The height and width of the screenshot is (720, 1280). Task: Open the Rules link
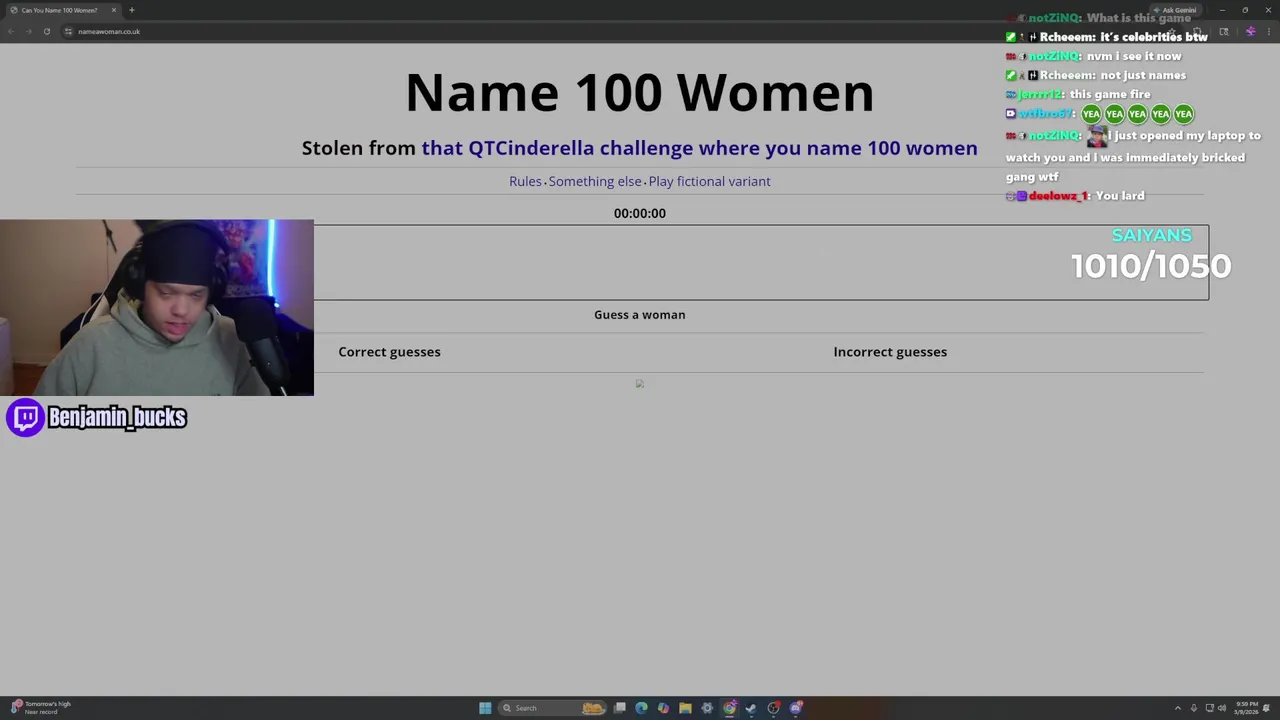[525, 181]
